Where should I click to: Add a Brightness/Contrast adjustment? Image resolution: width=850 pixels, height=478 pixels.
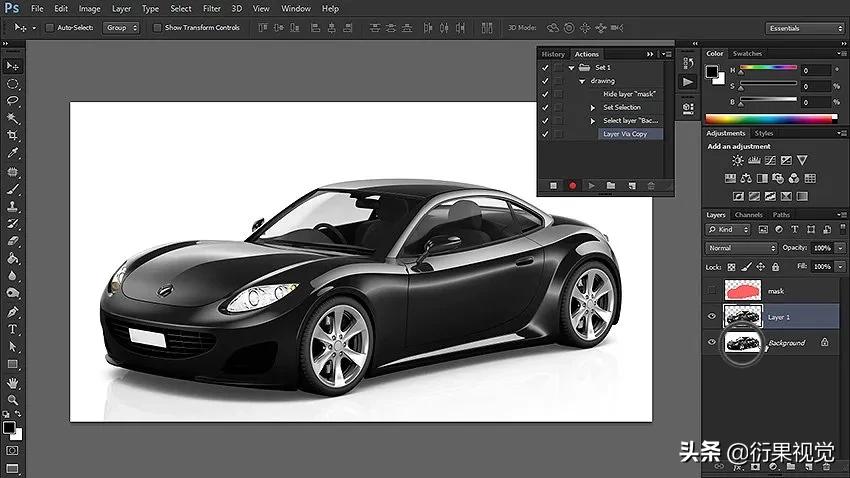click(x=738, y=160)
